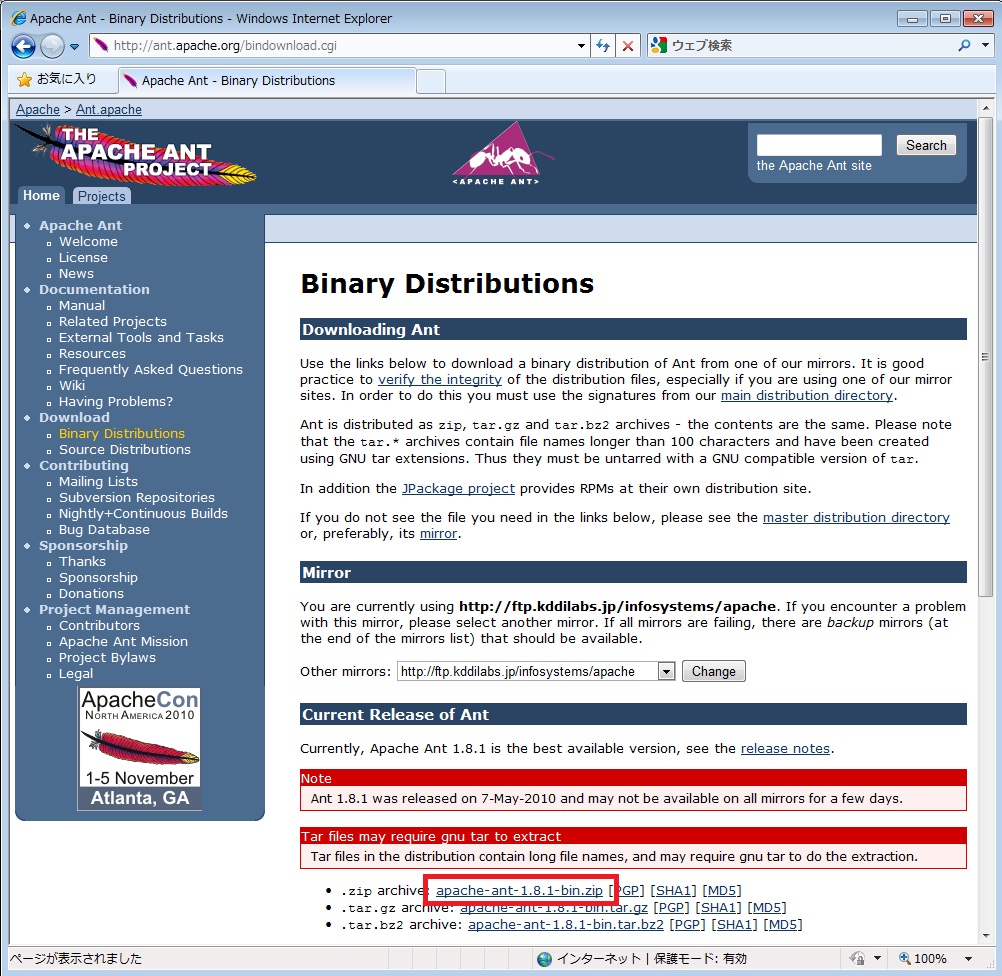1002x976 pixels.
Task: Open Having Problems? sidebar link
Action: [116, 401]
